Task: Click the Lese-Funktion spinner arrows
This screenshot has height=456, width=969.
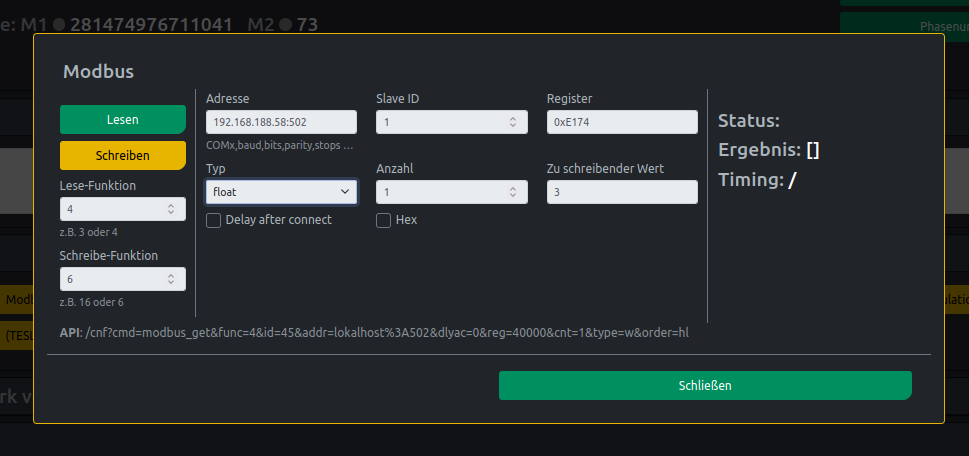Action: pyautogui.click(x=171, y=210)
